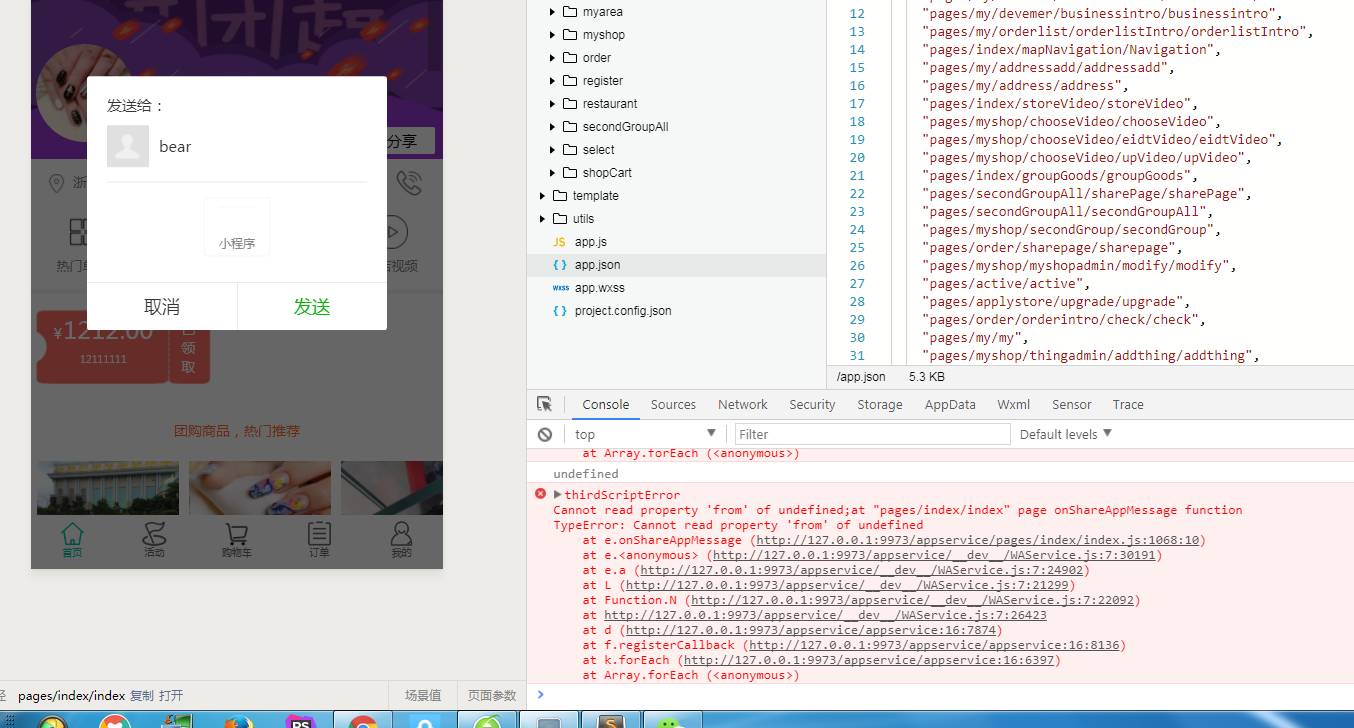Viewport: 1354px width, 728px height.
Task: Select app.json in the file tree
Action: coord(676,265)
